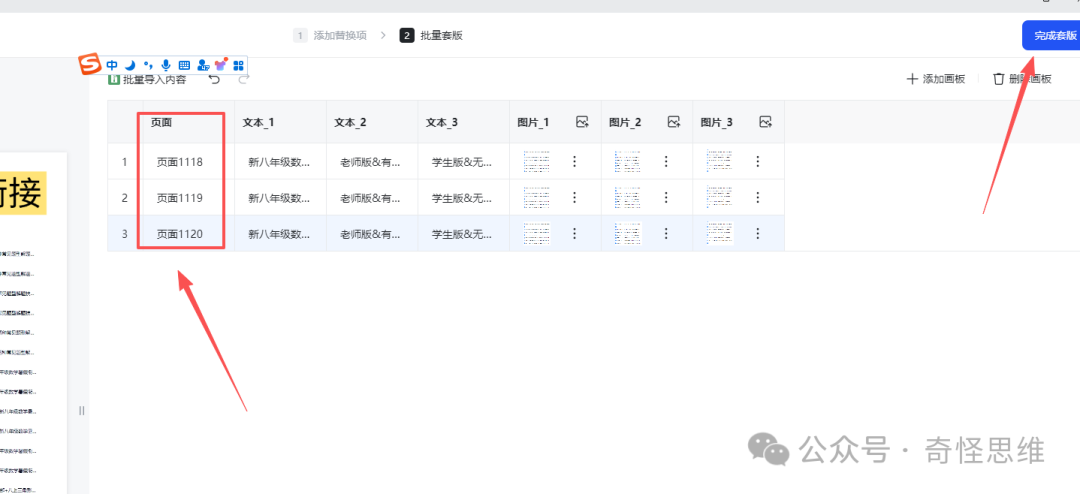
Task: Open voice input microphone in Sogou bar
Action: pyautogui.click(x=166, y=65)
